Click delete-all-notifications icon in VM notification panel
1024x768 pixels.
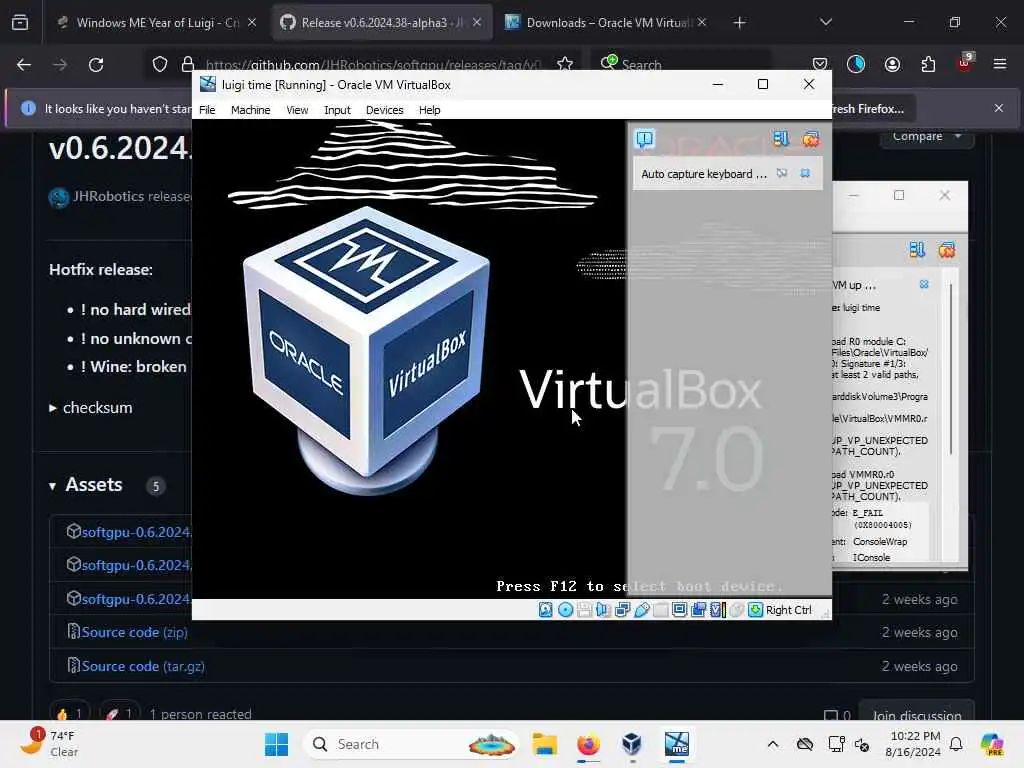pos(811,139)
